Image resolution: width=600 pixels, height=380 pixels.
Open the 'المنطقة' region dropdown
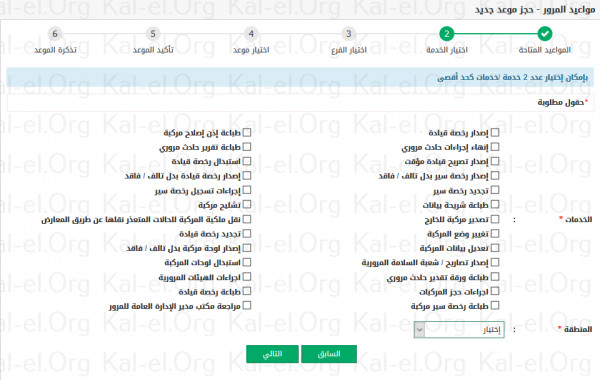[x=459, y=329]
